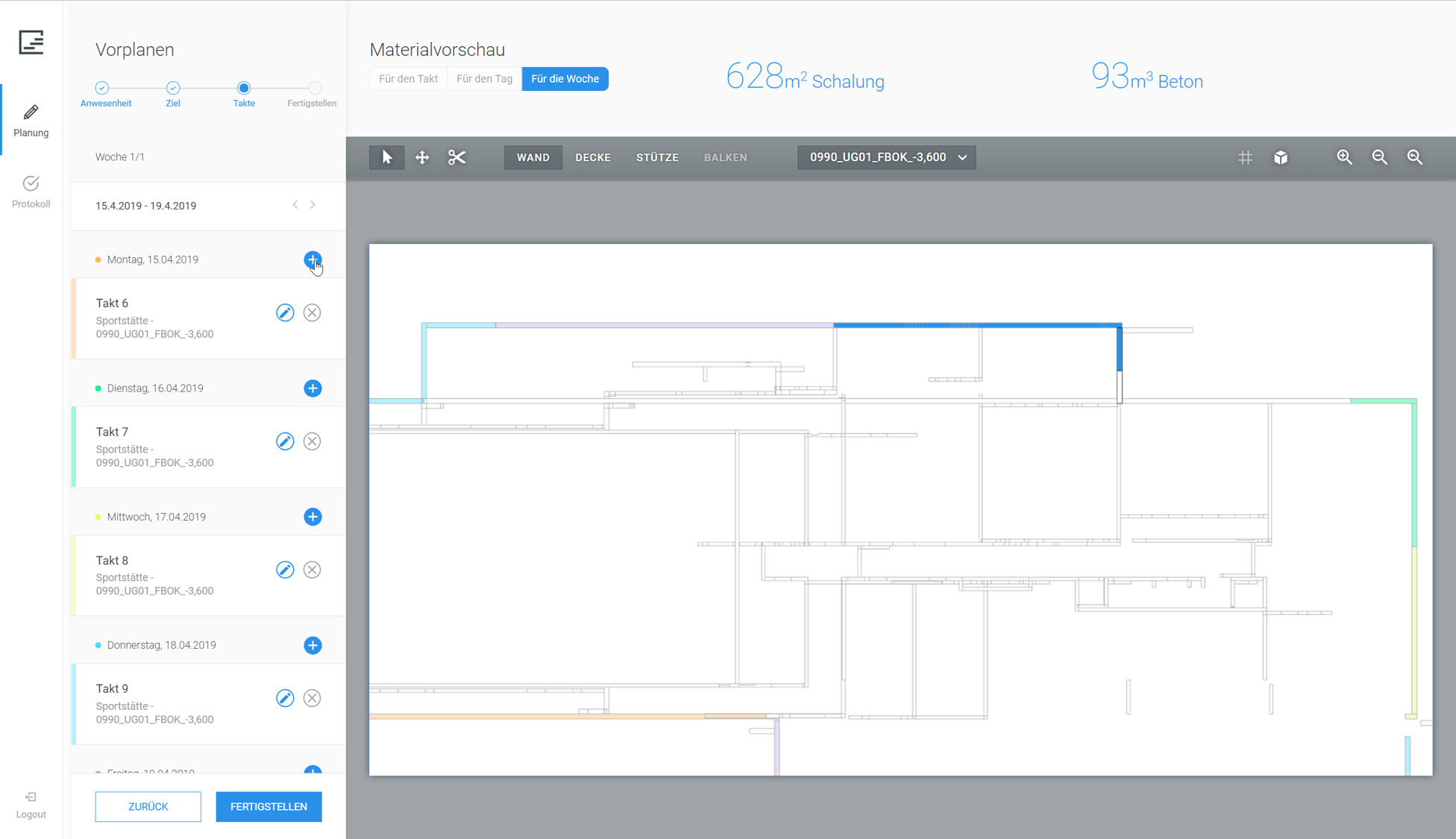Click the ZURÜCK button
Image resolution: width=1456 pixels, height=839 pixels.
148,806
